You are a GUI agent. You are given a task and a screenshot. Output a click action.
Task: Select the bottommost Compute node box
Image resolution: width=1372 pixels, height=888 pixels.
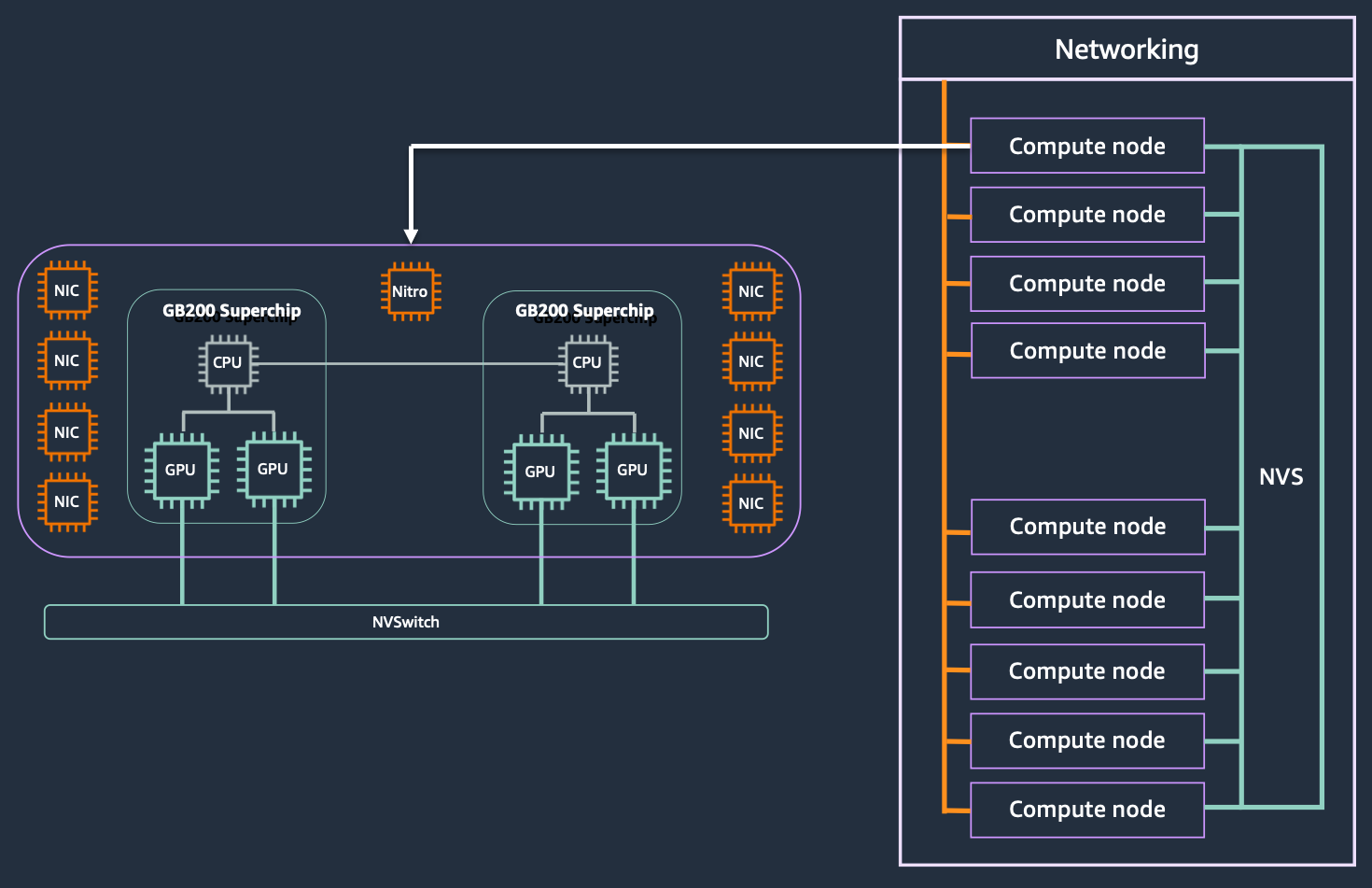pos(1087,810)
